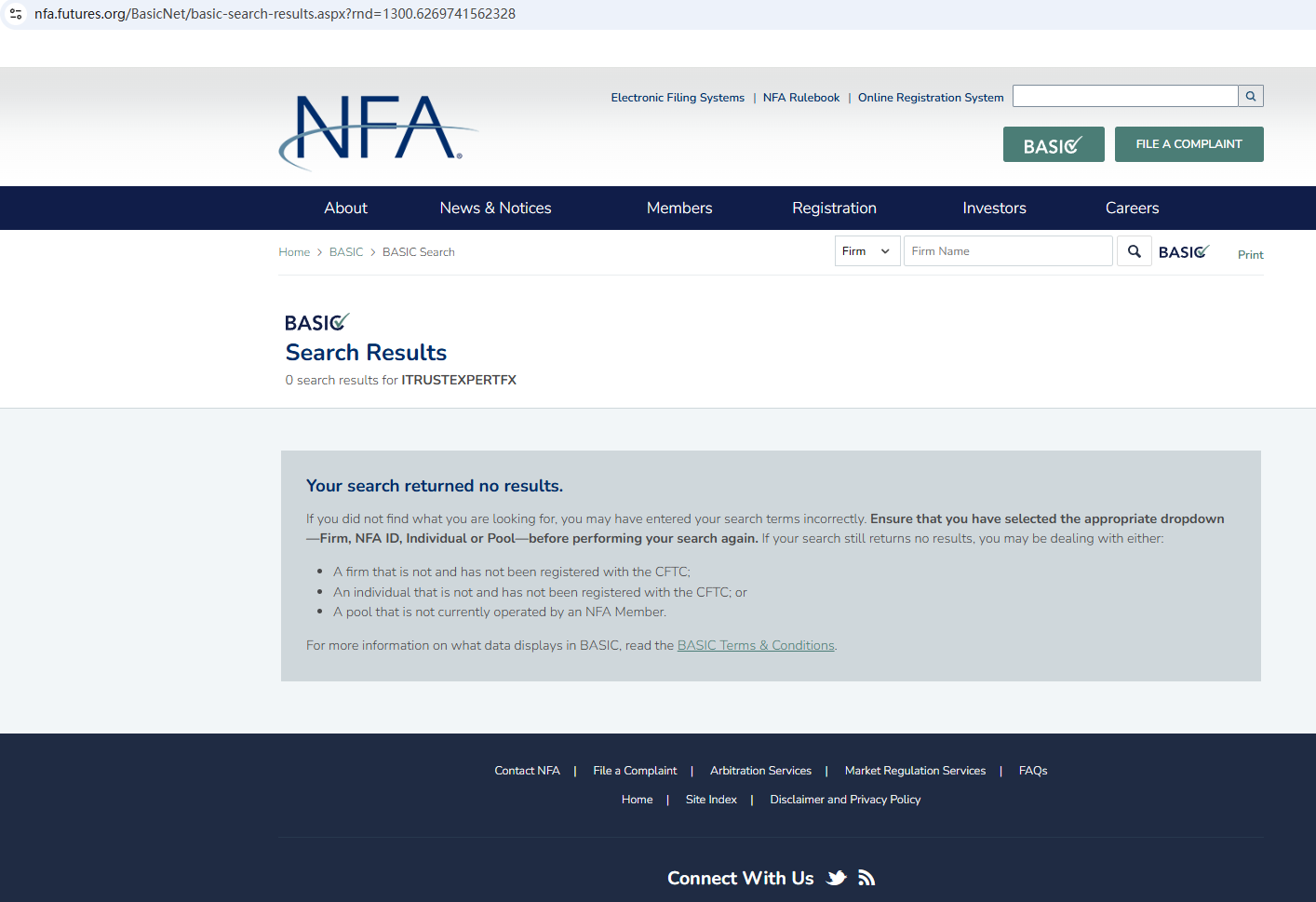Open the News & Notices menu

[x=495, y=209]
